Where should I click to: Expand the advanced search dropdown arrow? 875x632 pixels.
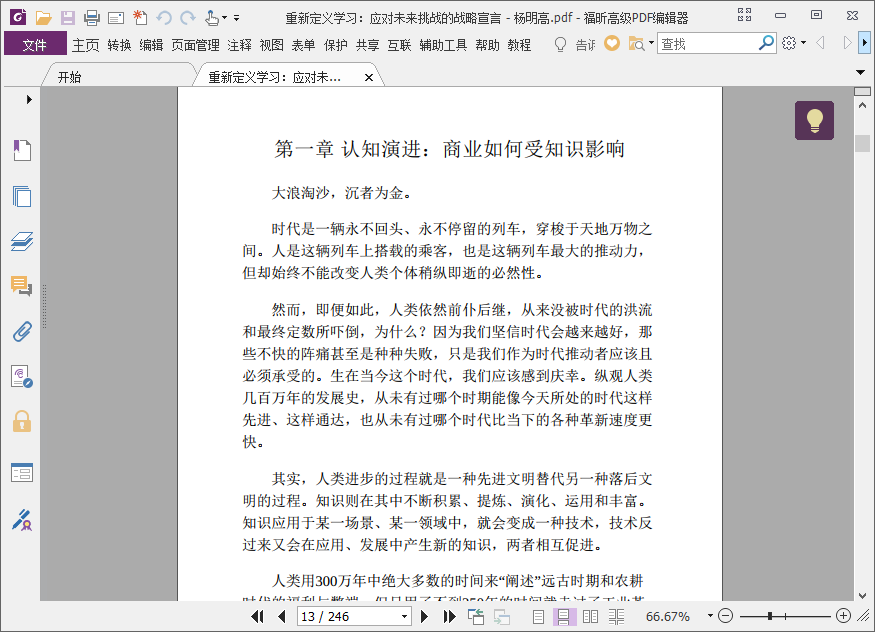pyautogui.click(x=651, y=42)
